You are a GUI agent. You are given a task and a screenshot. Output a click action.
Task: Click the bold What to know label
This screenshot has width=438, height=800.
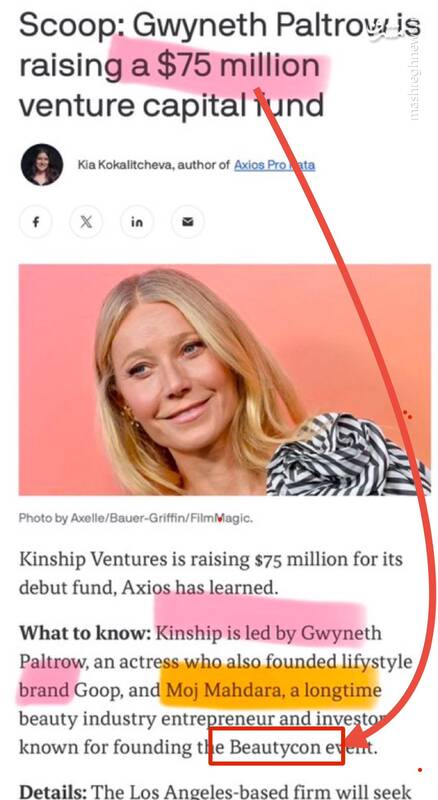tap(85, 634)
